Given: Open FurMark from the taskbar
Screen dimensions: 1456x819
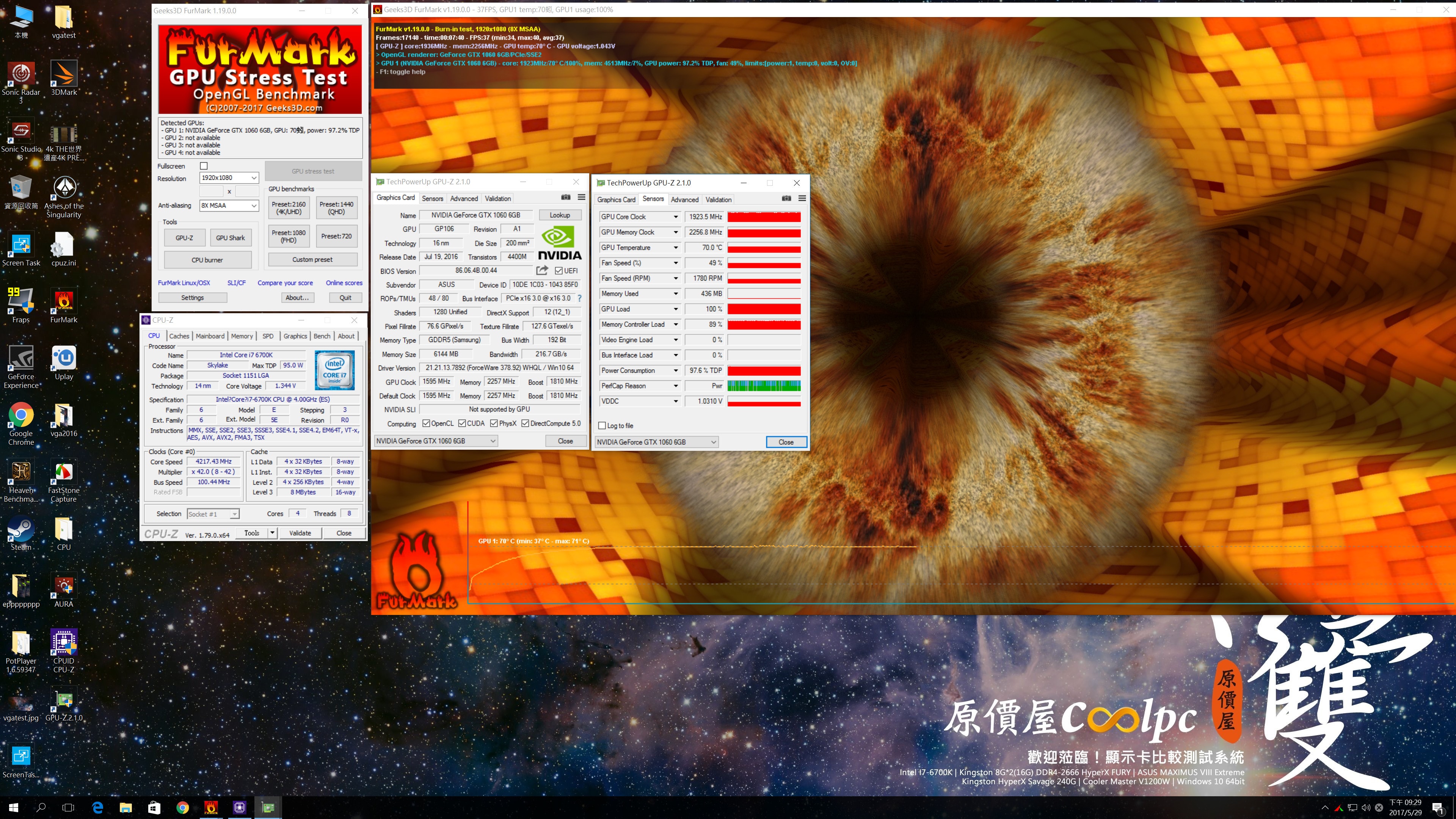Looking at the screenshot, I should click(x=211, y=807).
